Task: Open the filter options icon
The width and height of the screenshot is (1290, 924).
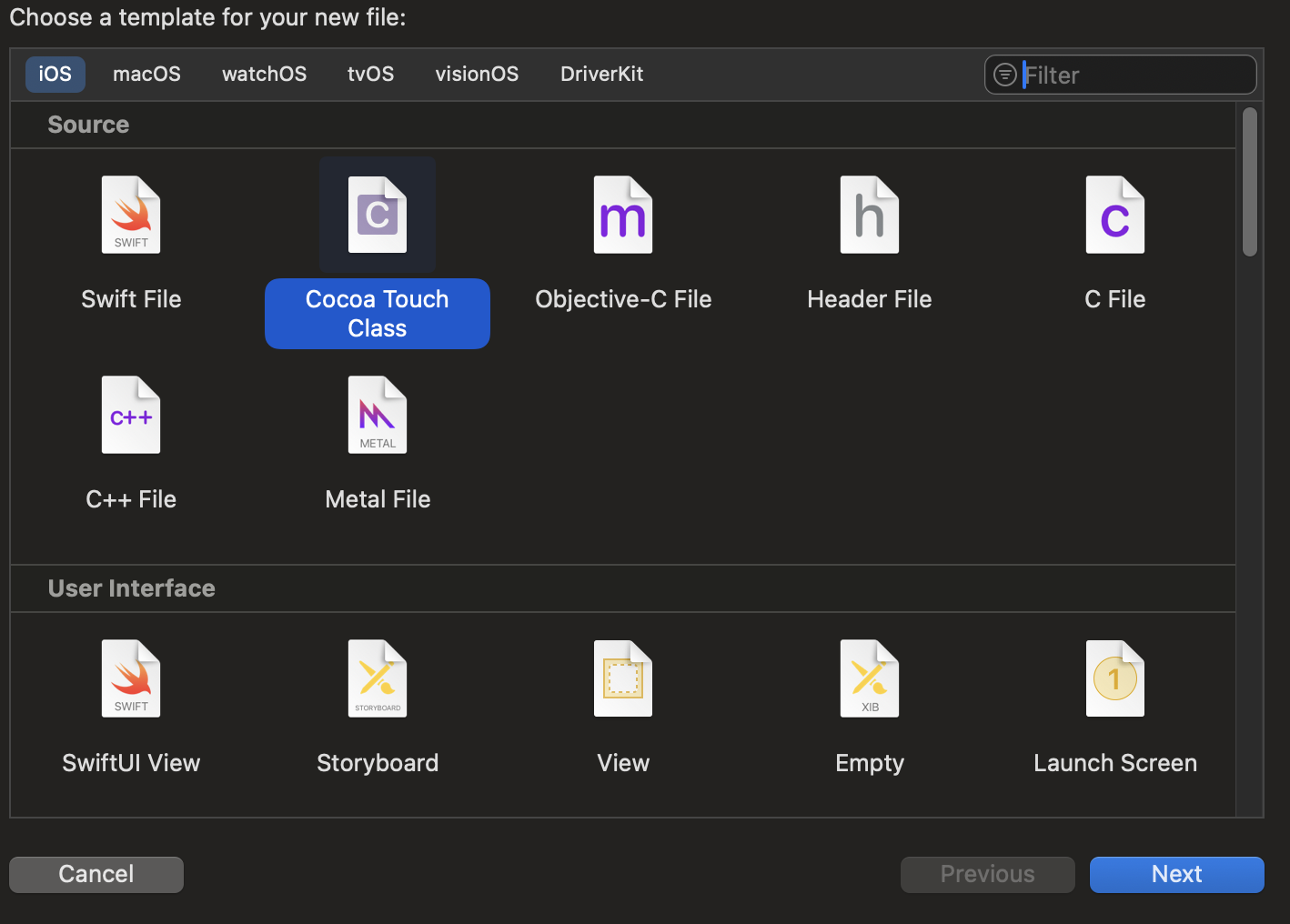Action: [1005, 75]
